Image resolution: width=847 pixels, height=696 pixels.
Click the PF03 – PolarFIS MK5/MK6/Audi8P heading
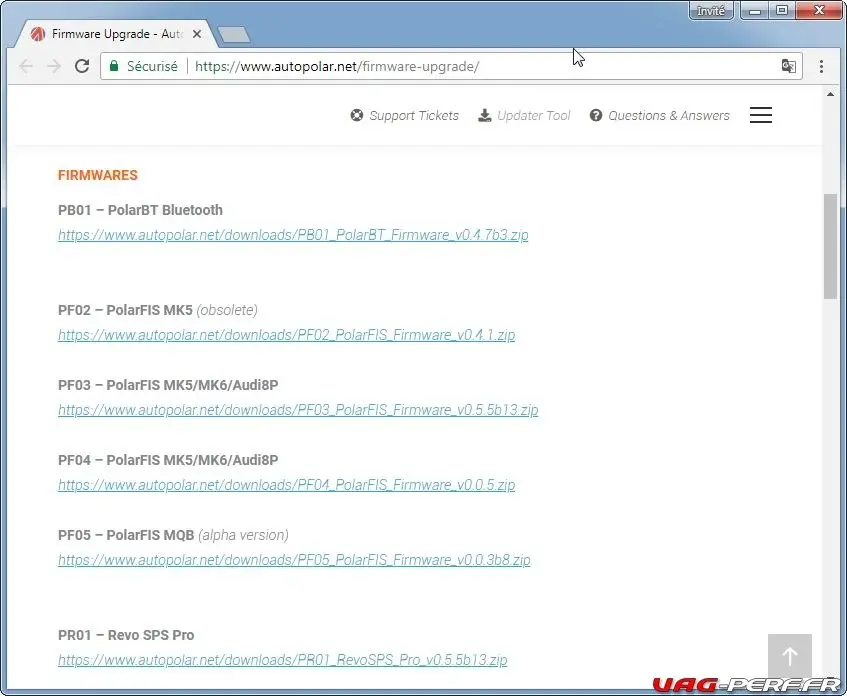click(x=168, y=385)
